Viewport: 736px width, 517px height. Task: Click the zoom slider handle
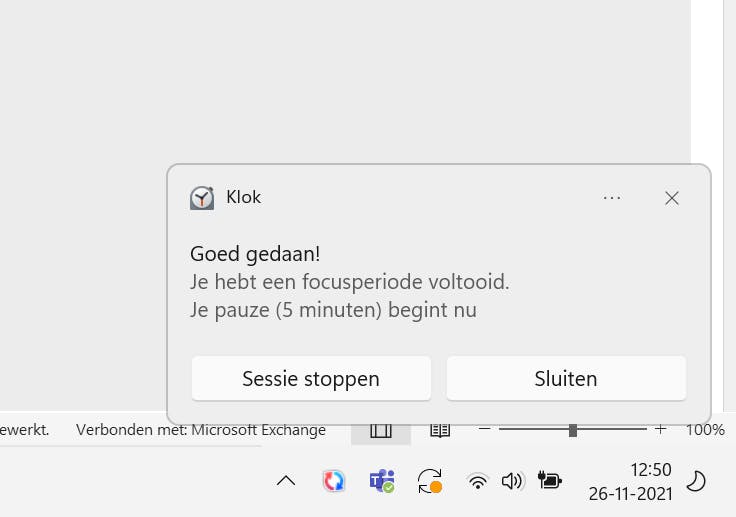[572, 430]
